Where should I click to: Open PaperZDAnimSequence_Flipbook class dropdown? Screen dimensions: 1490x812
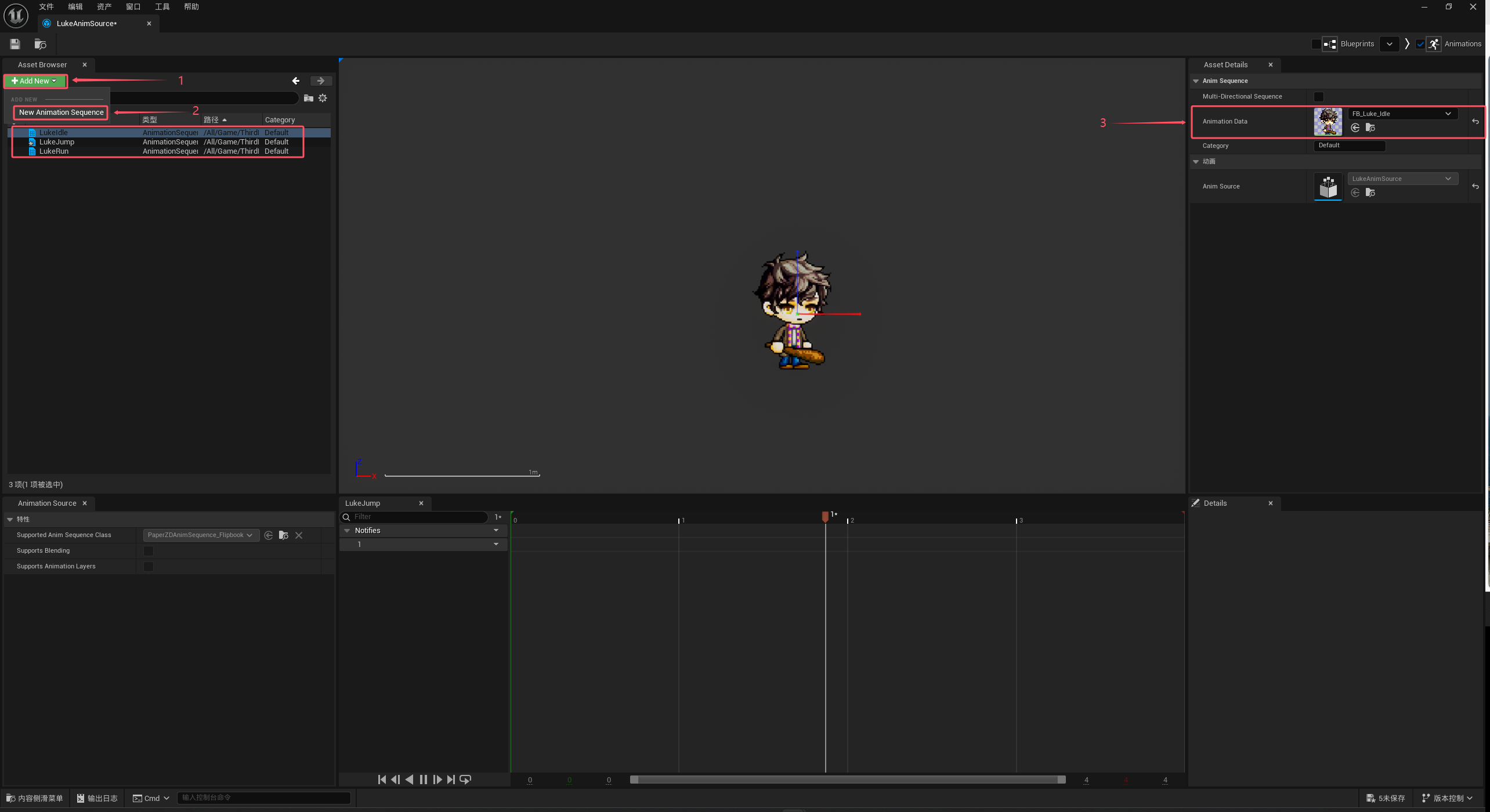[200, 535]
